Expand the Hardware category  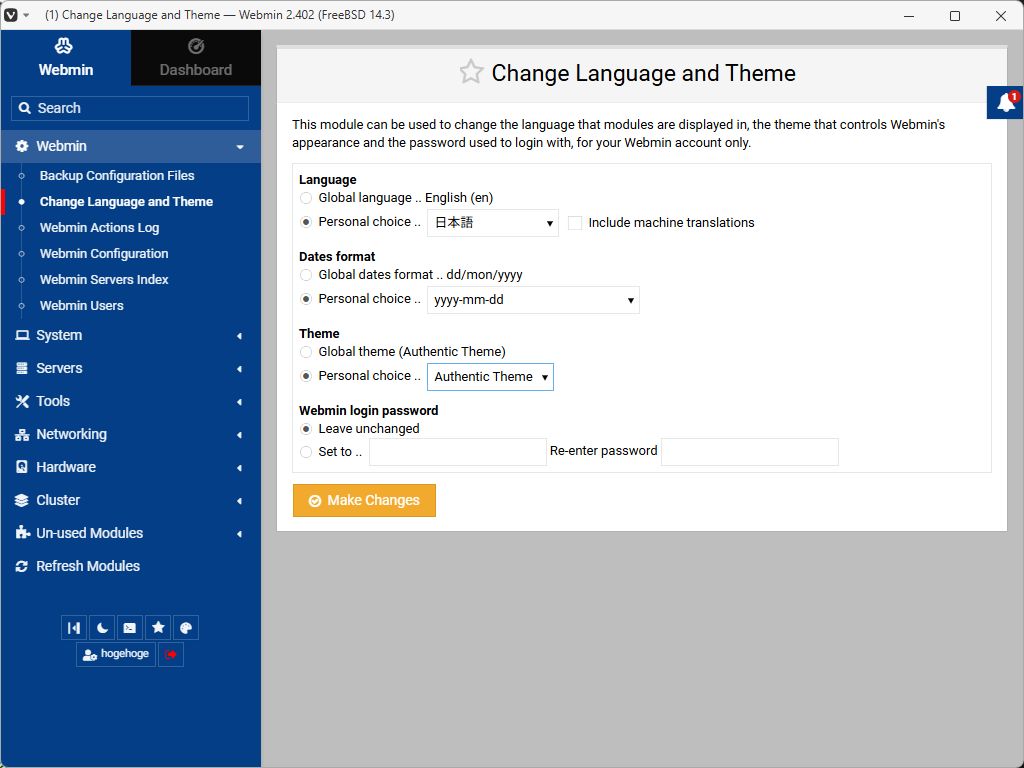(131, 468)
